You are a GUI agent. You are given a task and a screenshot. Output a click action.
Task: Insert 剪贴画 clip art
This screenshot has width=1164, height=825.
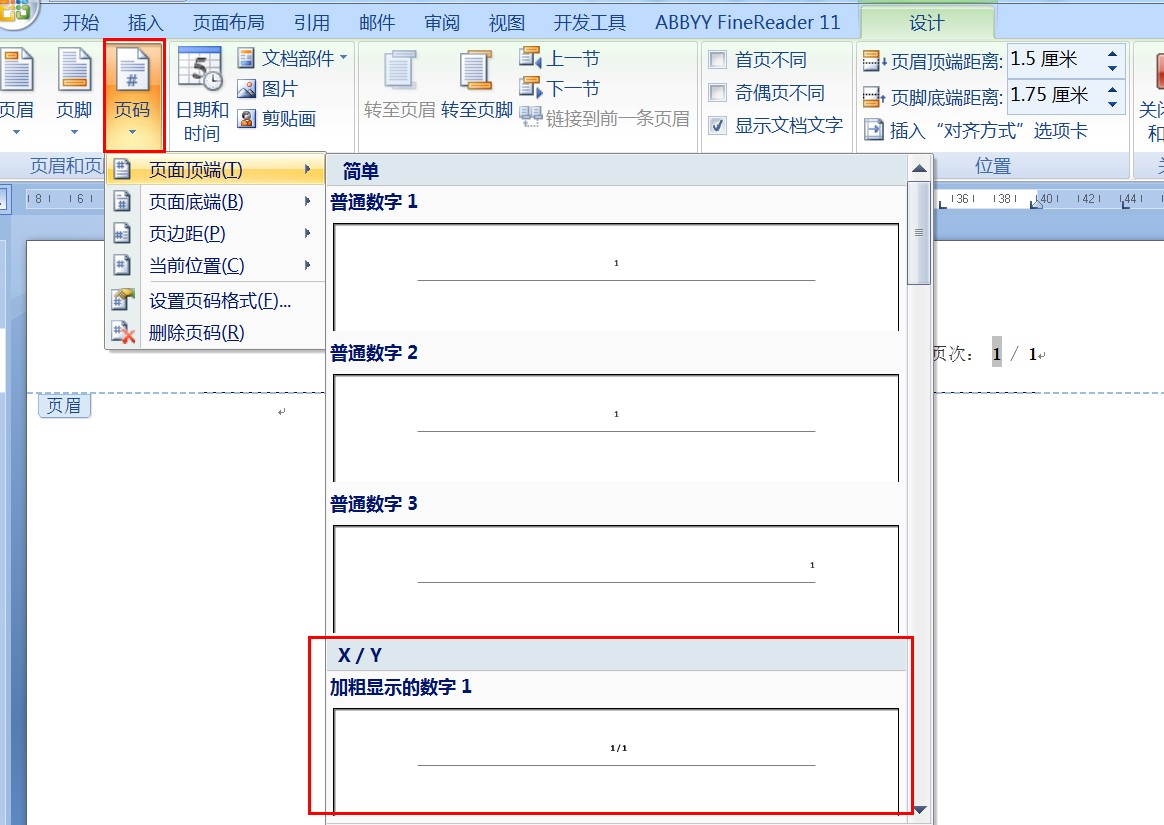click(247, 119)
